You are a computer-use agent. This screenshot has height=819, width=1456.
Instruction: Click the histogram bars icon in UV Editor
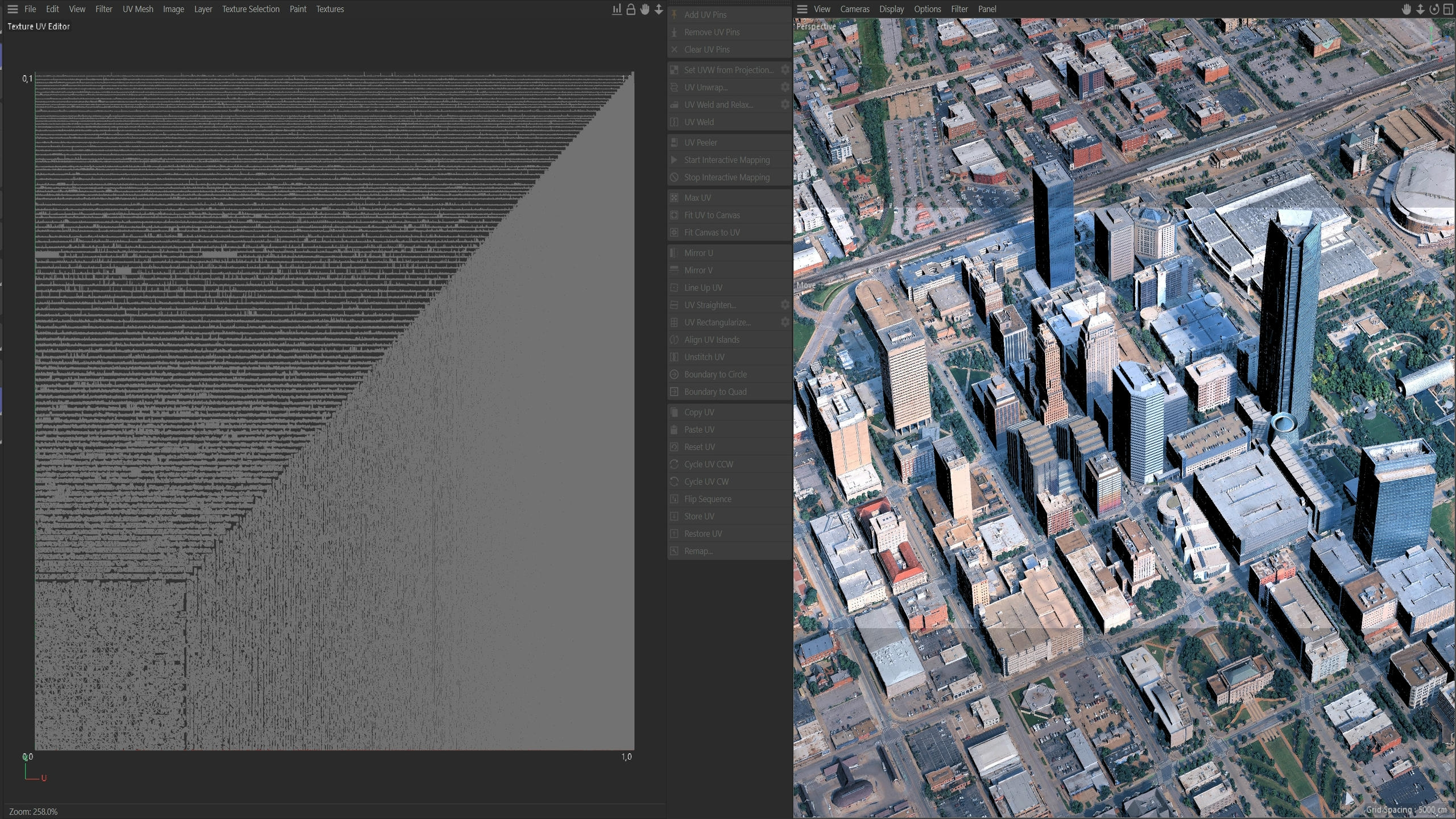pos(617,9)
